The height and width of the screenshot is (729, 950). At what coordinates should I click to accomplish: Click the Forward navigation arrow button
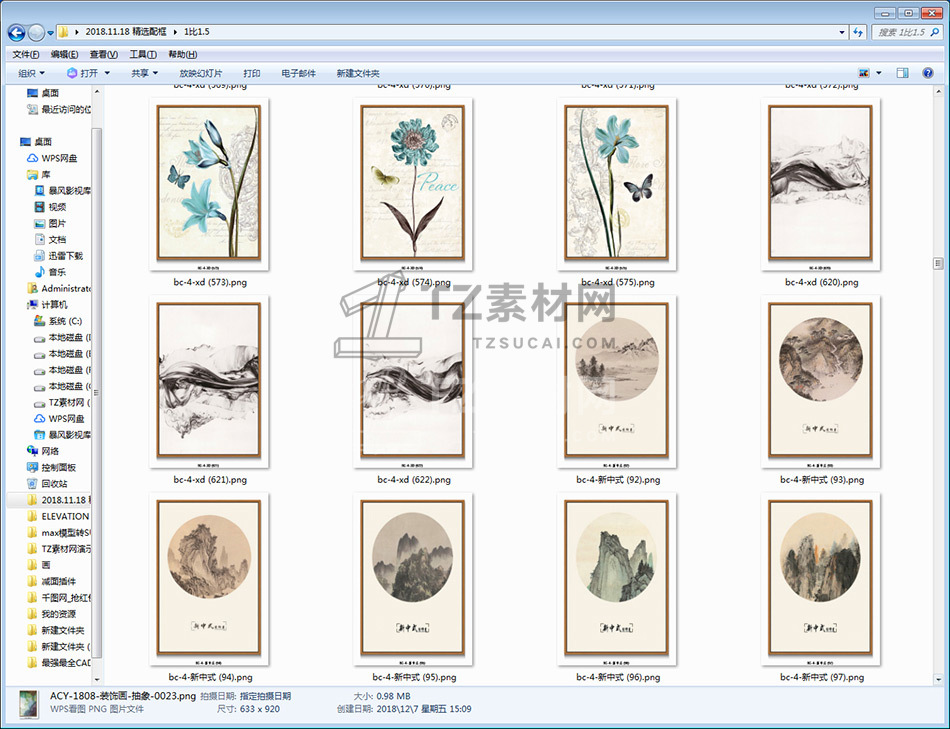click(x=36, y=32)
